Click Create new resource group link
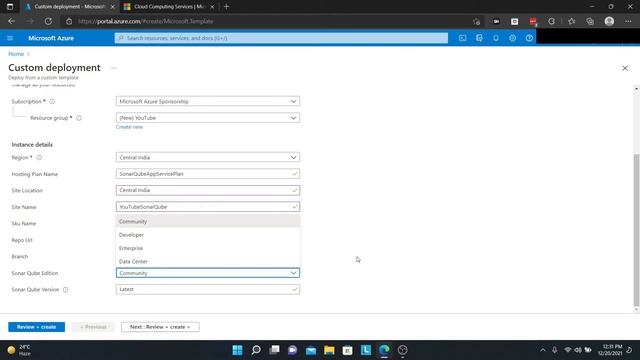Image resolution: width=640 pixels, height=360 pixels. pos(129,127)
